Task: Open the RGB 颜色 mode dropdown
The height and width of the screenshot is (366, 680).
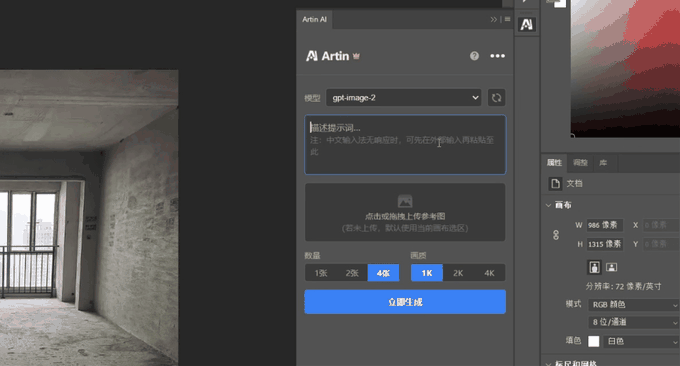Action: 633,304
